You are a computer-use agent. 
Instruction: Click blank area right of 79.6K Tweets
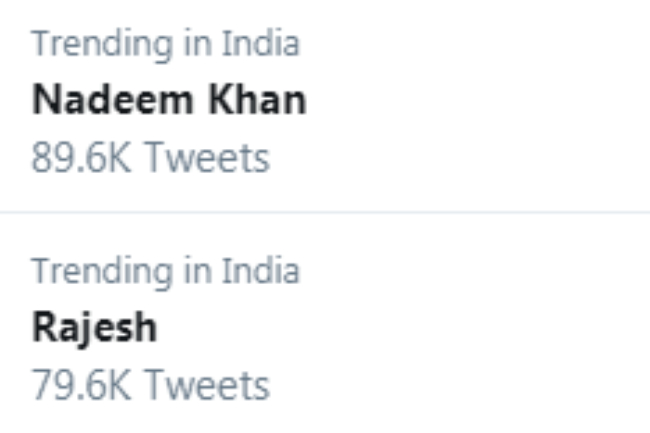[x=450, y=385]
